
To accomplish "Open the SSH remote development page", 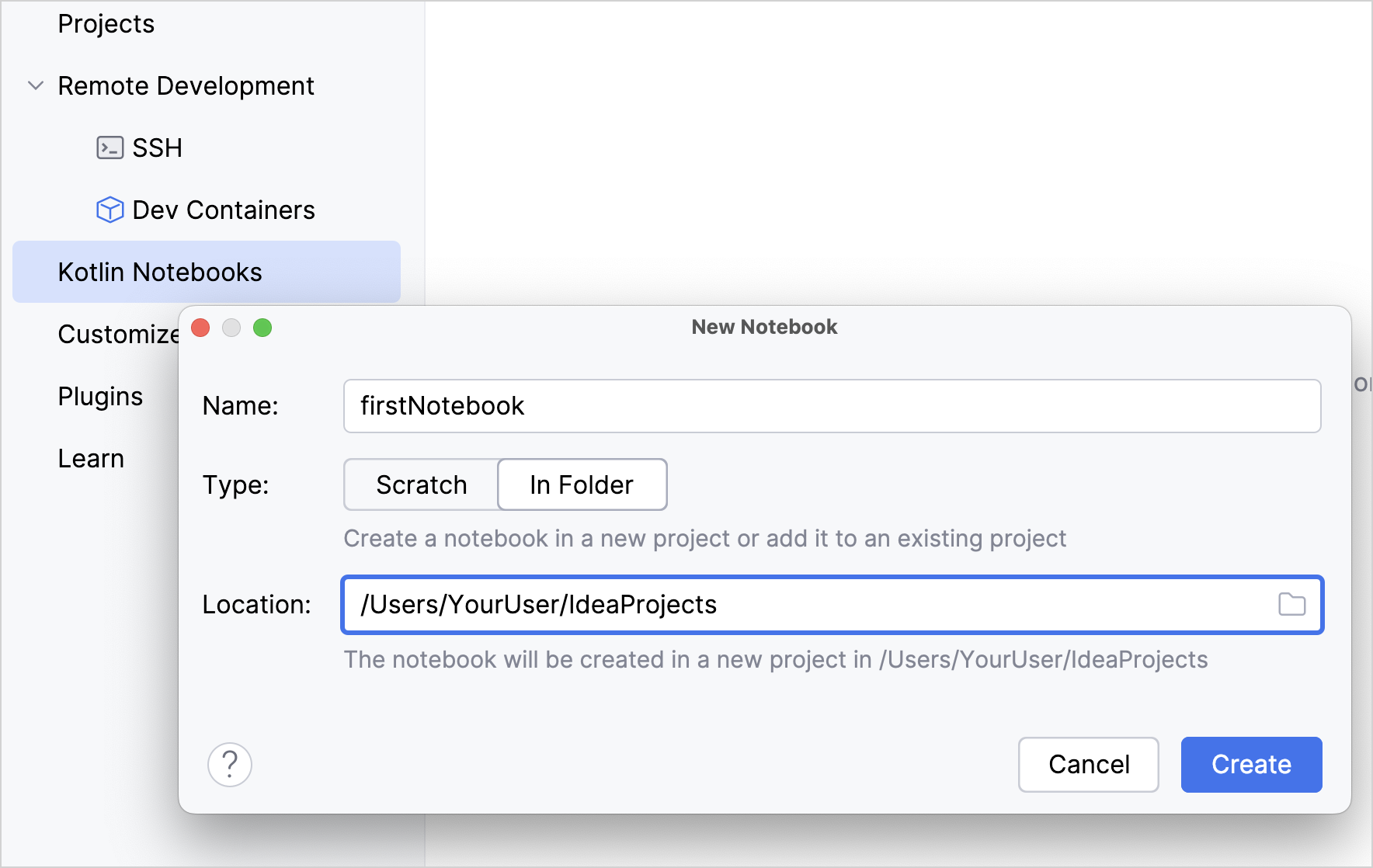I will (157, 148).
